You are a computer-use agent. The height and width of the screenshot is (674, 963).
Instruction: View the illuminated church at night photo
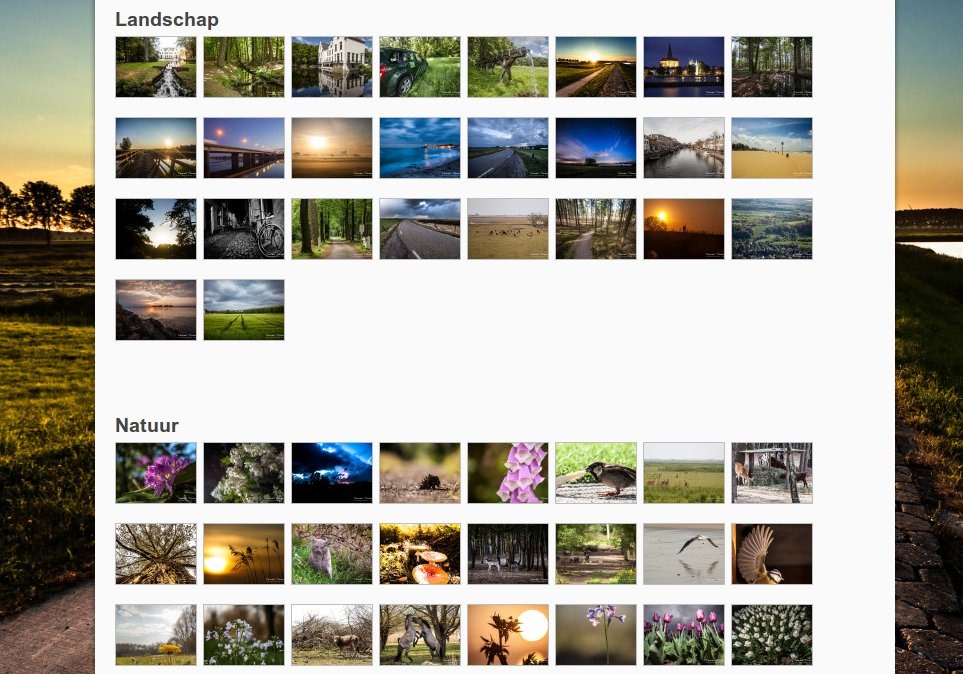pos(684,67)
